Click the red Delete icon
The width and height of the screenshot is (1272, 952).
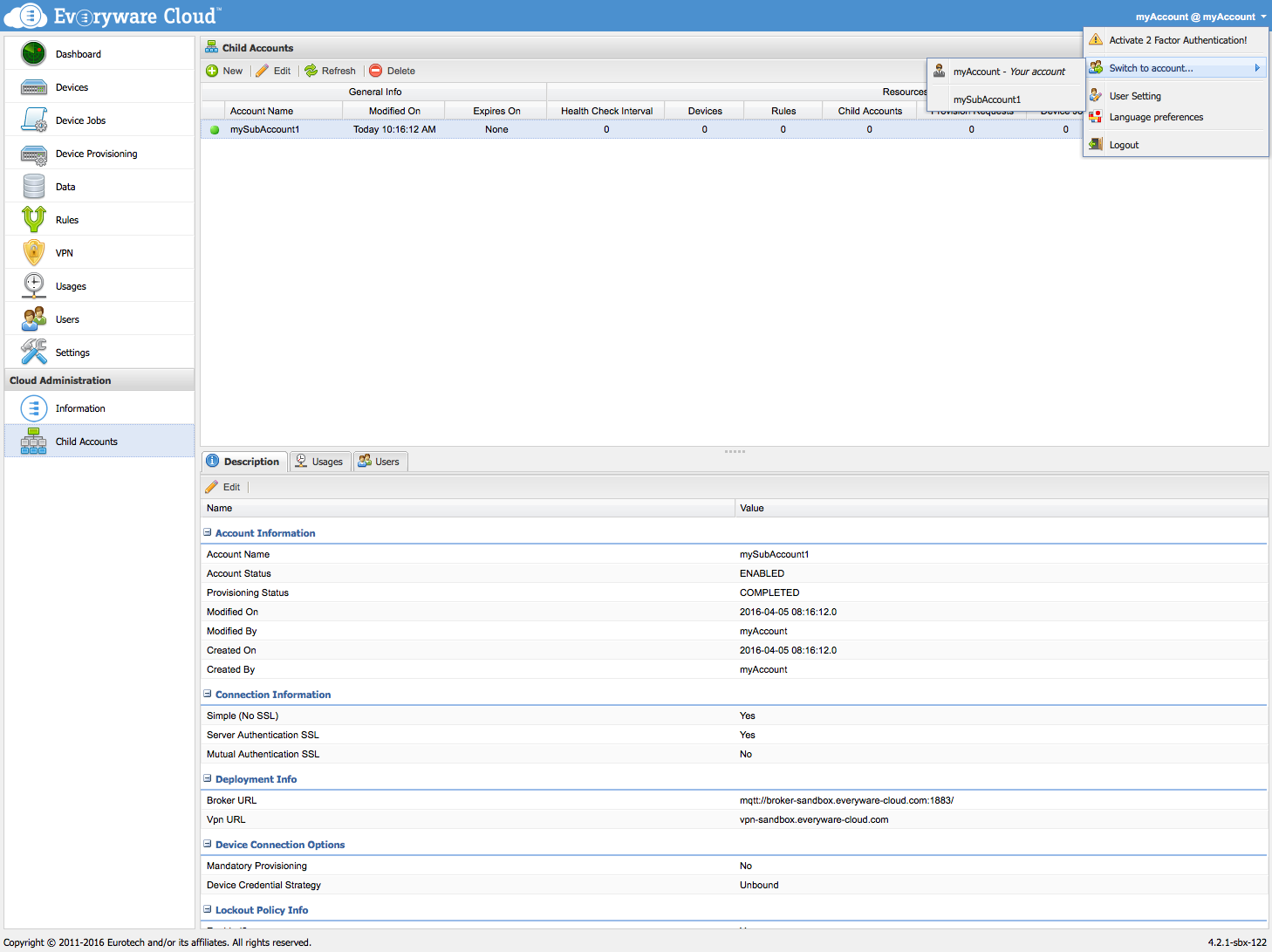[x=375, y=71]
